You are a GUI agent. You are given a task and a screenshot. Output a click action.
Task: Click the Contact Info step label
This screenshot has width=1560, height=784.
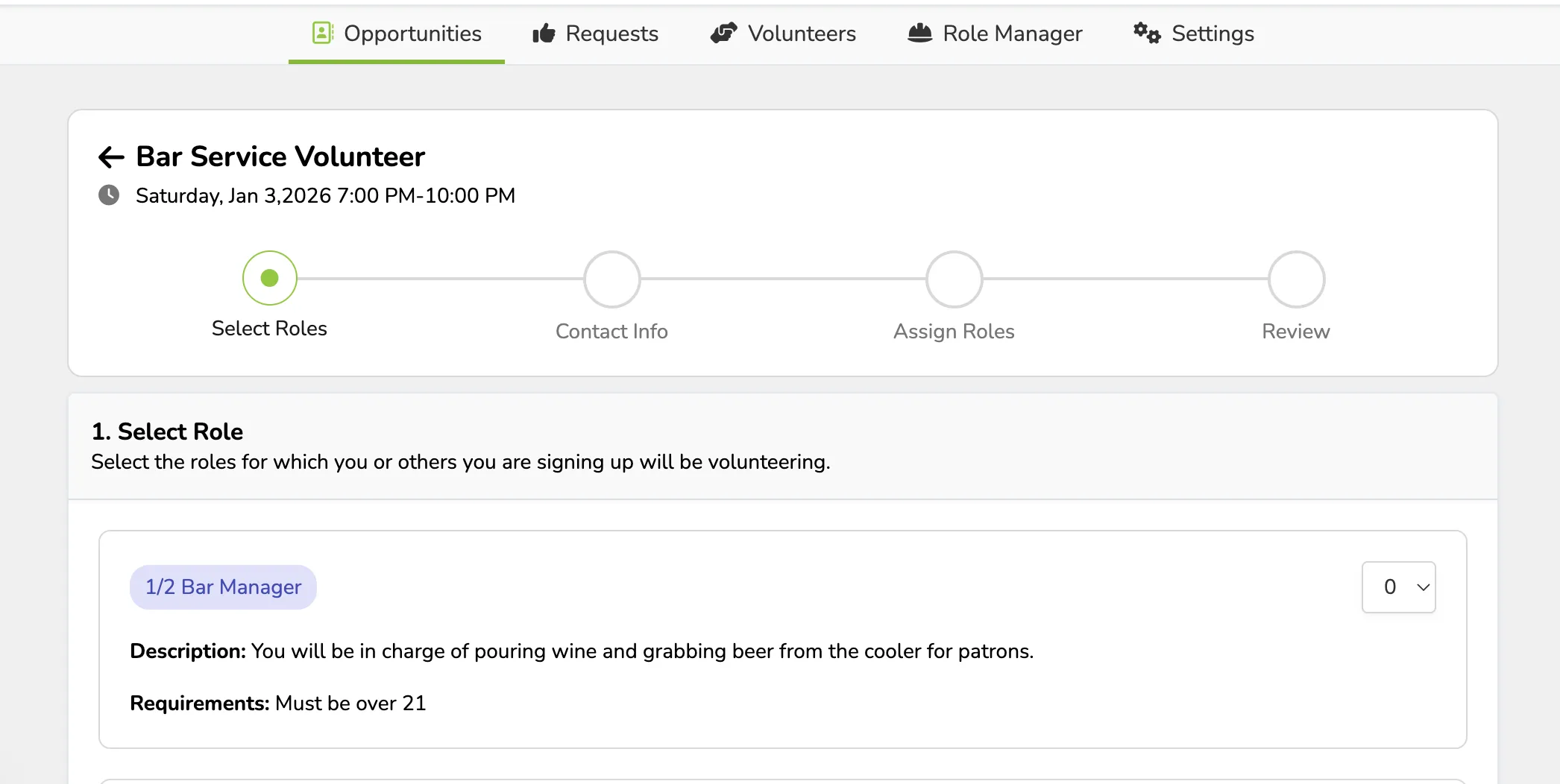click(x=611, y=331)
